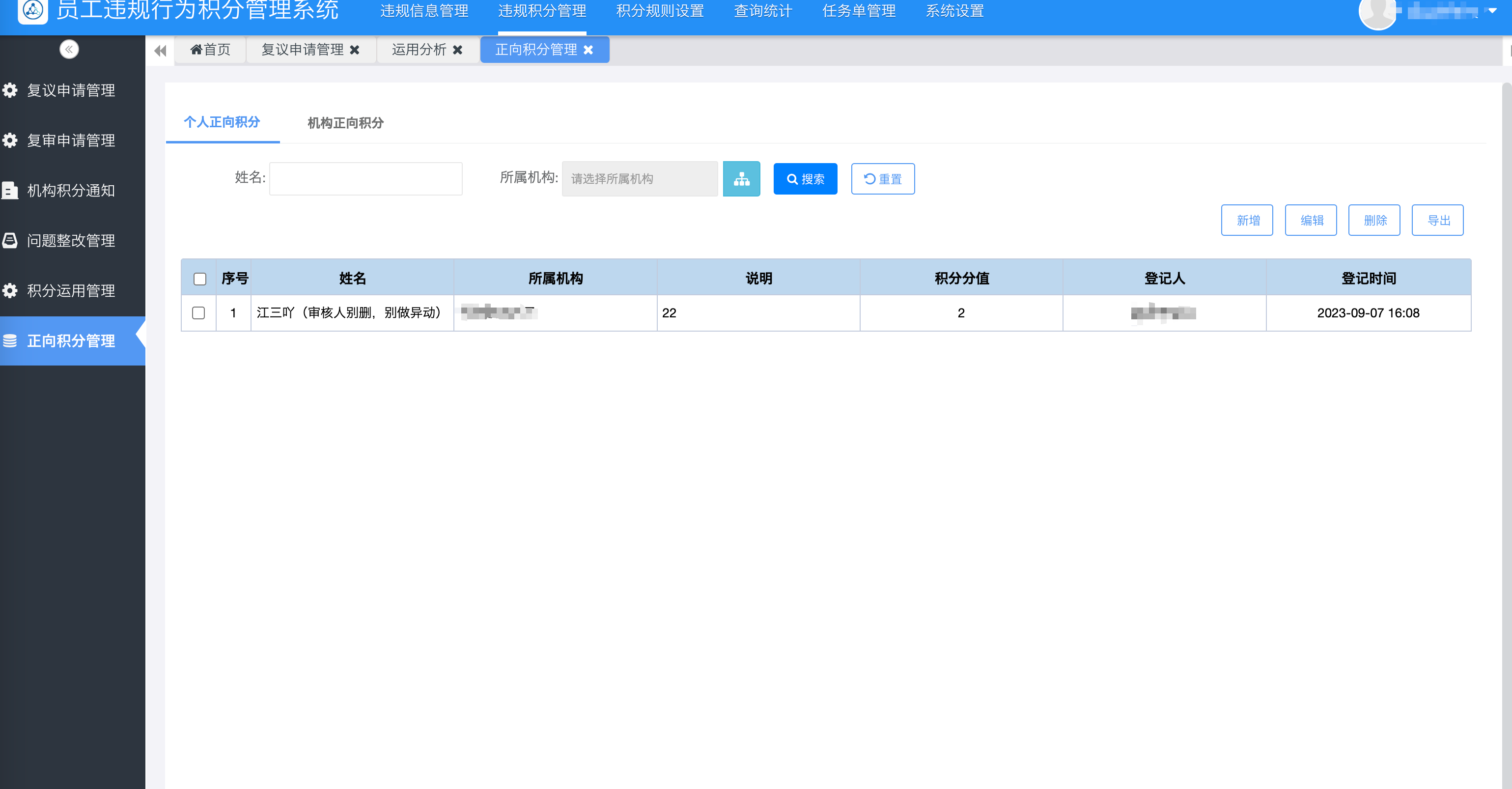Open 任务单管理 top menu
This screenshot has width=1512, height=789.
tap(859, 11)
